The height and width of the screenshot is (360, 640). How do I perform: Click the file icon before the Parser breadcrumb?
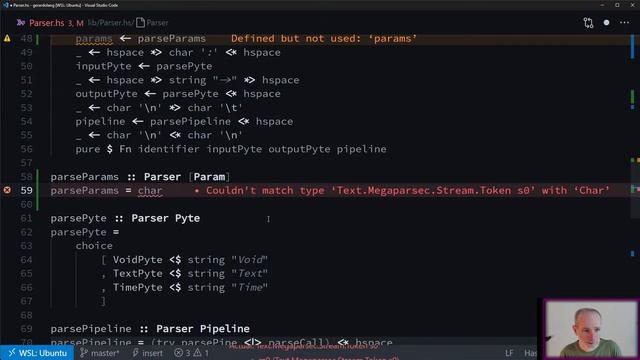(140, 23)
